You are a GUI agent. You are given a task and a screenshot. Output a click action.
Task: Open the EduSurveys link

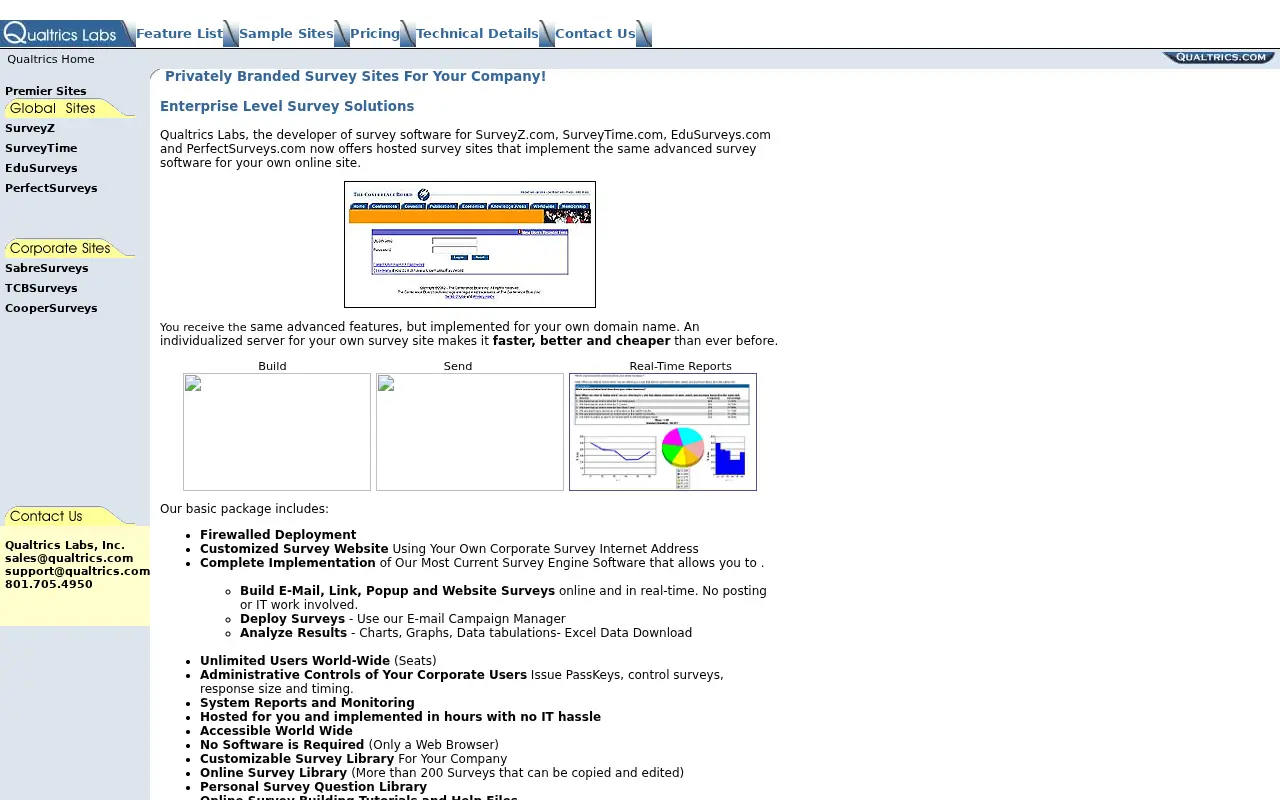click(41, 168)
